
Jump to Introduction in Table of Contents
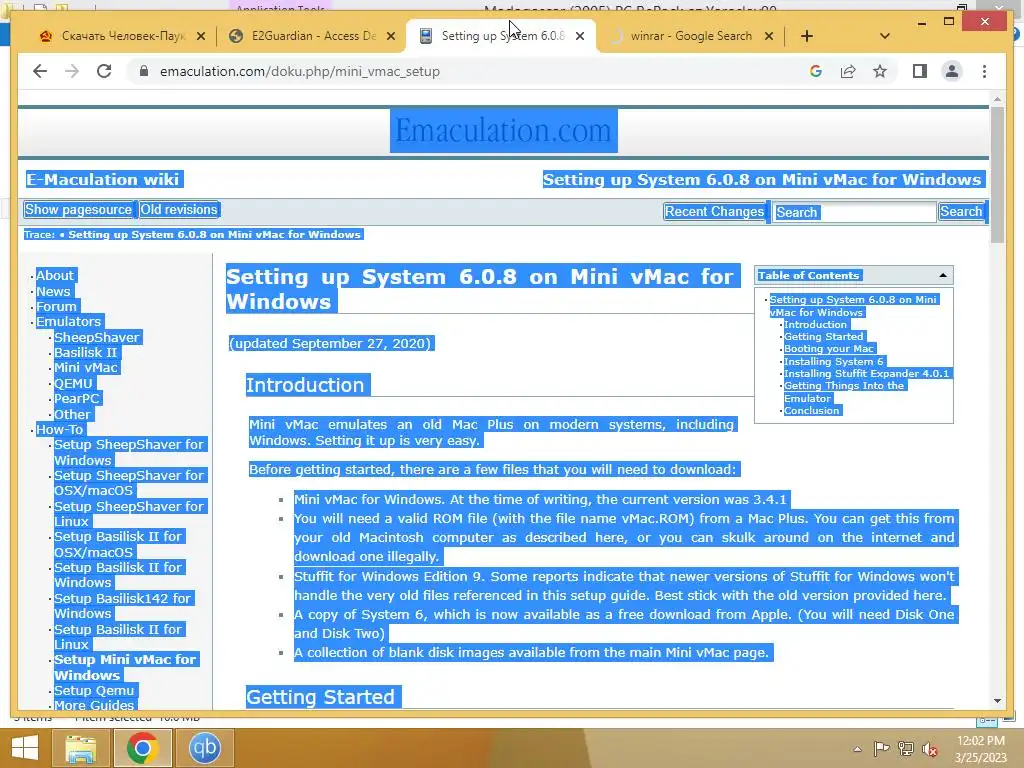coord(815,325)
